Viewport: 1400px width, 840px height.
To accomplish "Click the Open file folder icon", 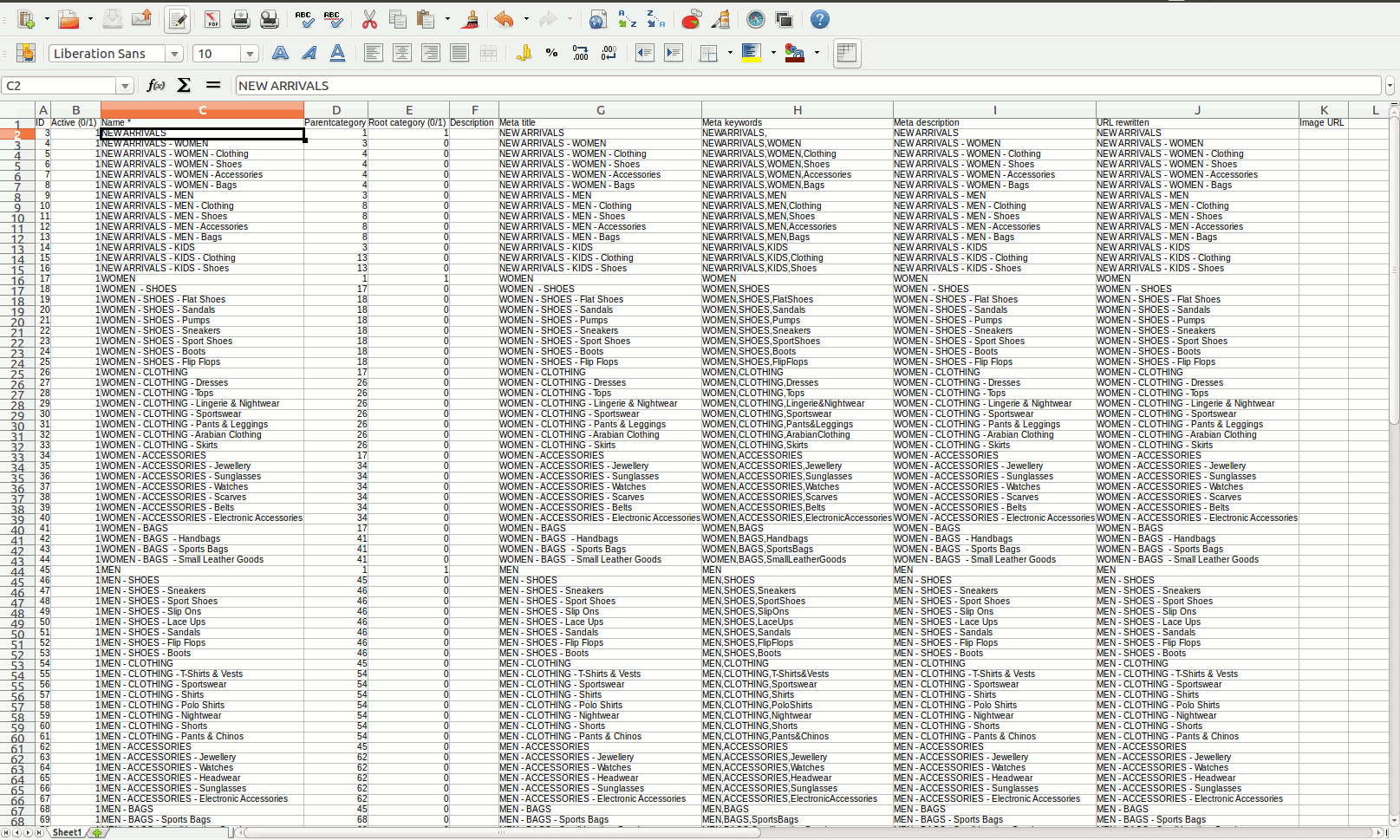I will (68, 19).
